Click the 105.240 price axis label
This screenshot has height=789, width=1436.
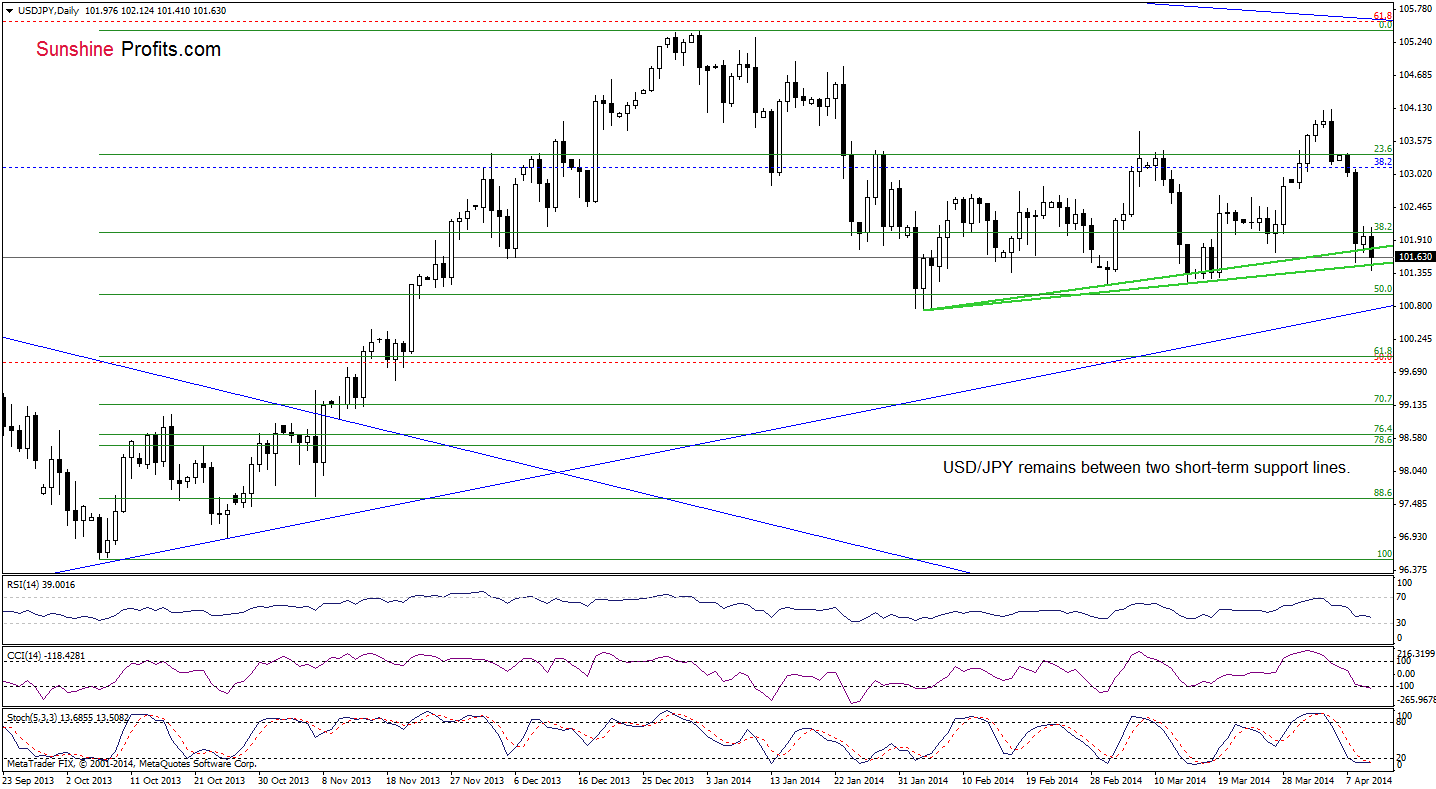(x=1416, y=42)
